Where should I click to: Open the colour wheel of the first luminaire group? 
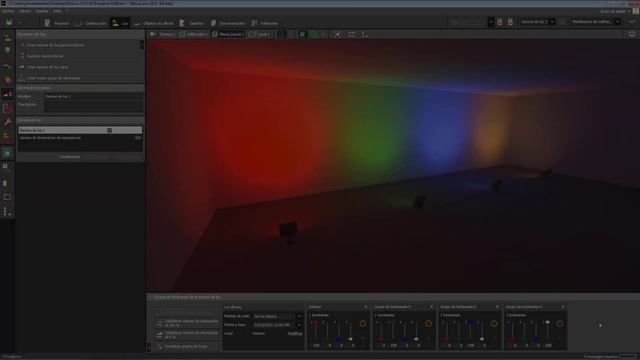click(x=362, y=324)
